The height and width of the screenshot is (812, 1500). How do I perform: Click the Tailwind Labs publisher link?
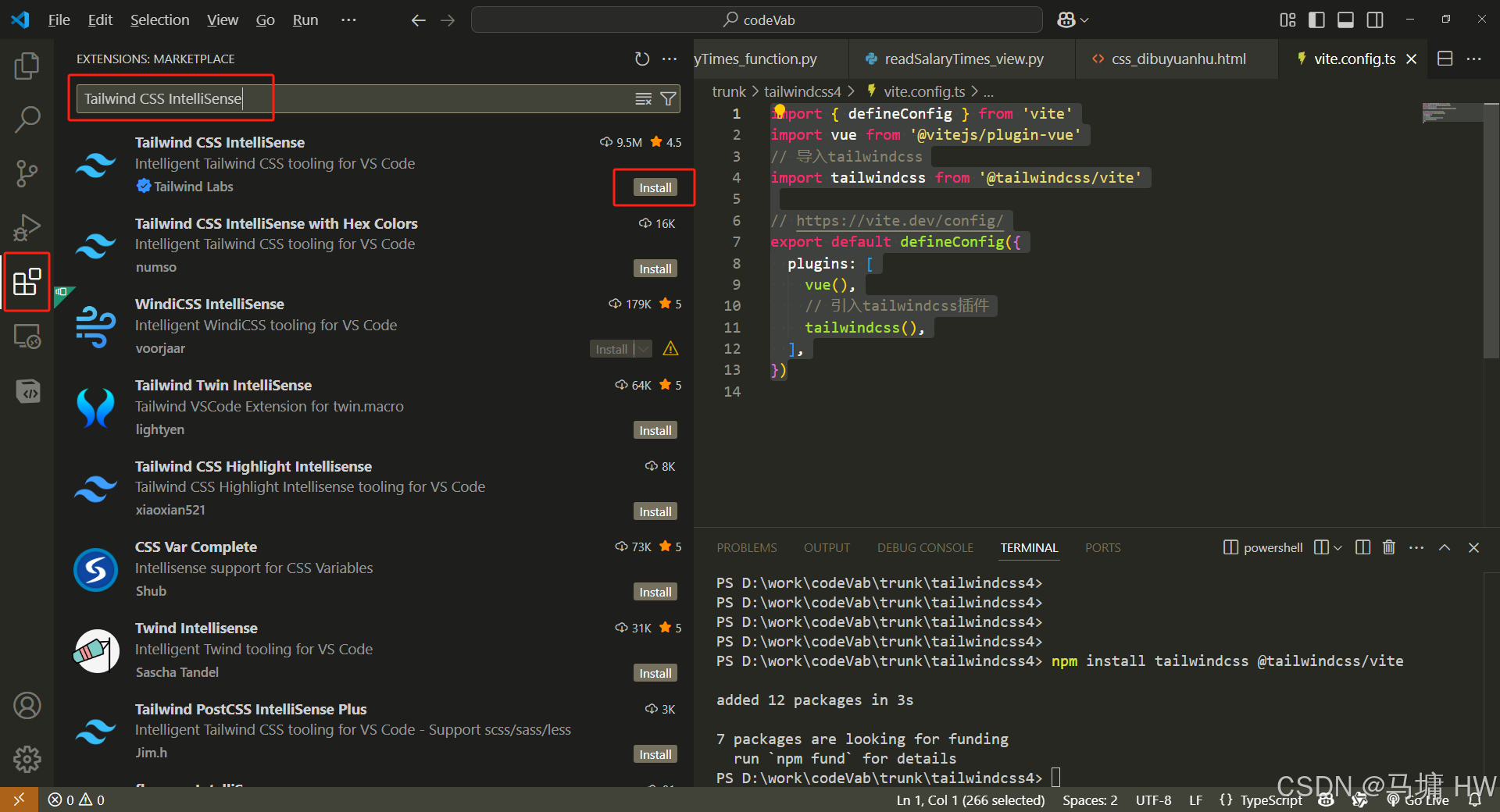click(192, 187)
